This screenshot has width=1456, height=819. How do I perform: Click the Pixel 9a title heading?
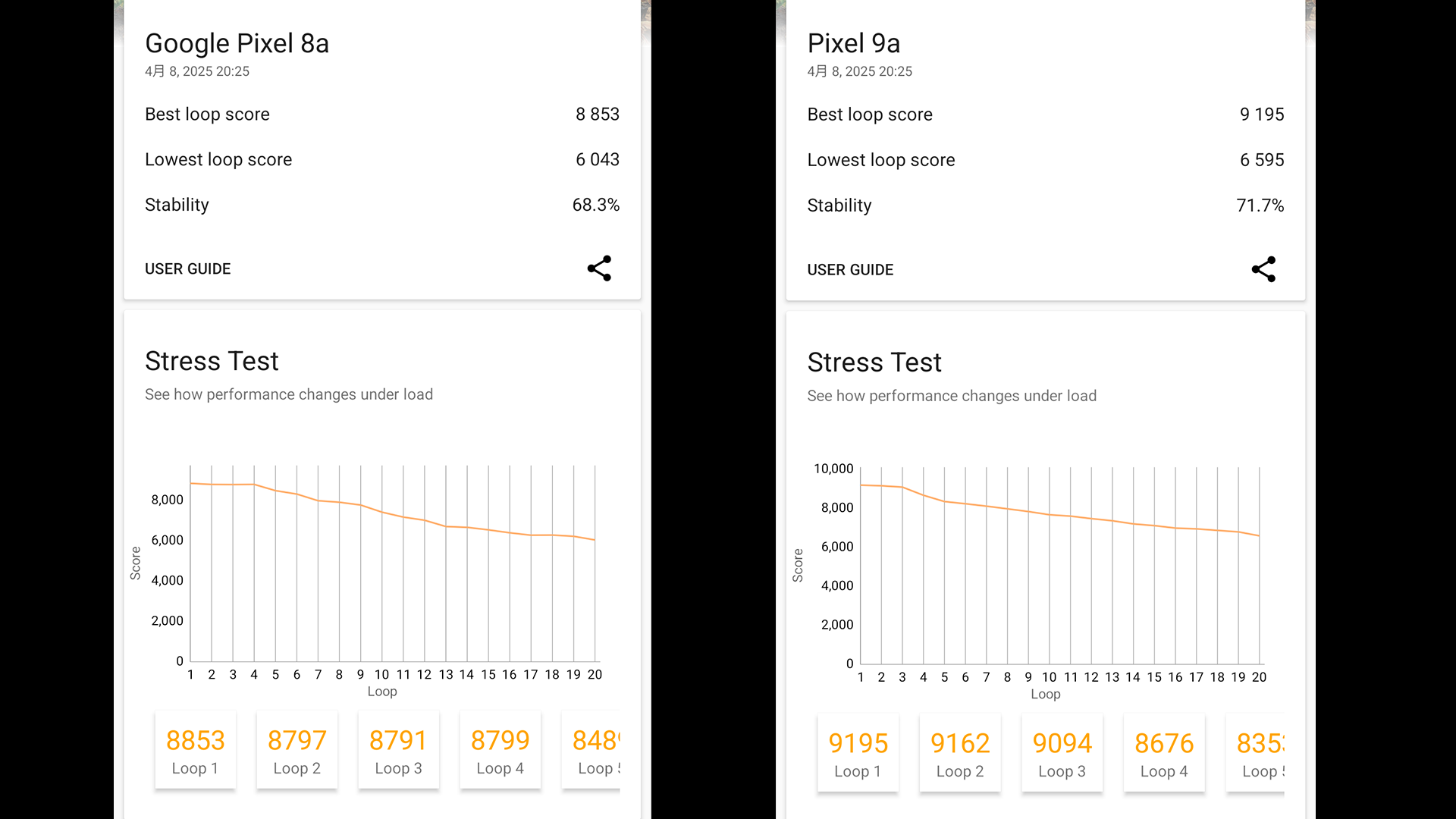(853, 43)
